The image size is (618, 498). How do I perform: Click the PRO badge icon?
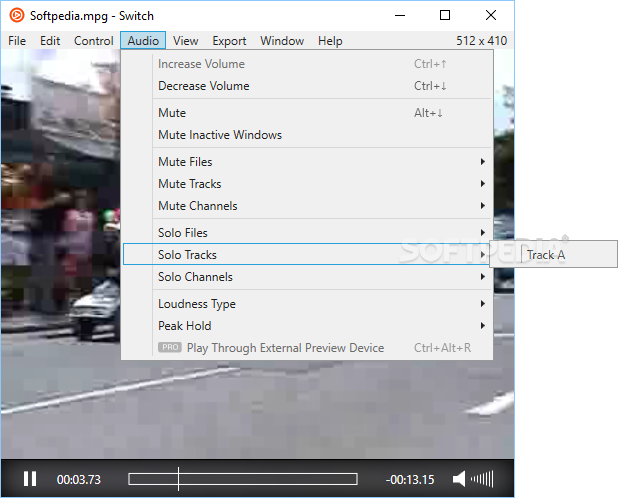pos(169,347)
